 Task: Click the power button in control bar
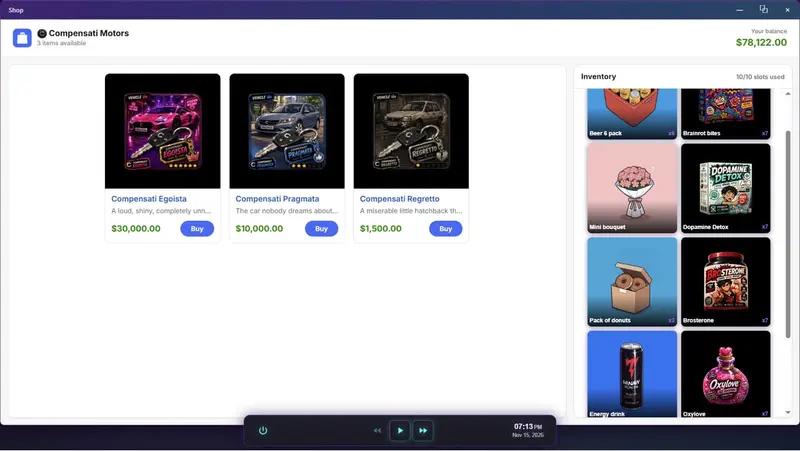tap(263, 431)
